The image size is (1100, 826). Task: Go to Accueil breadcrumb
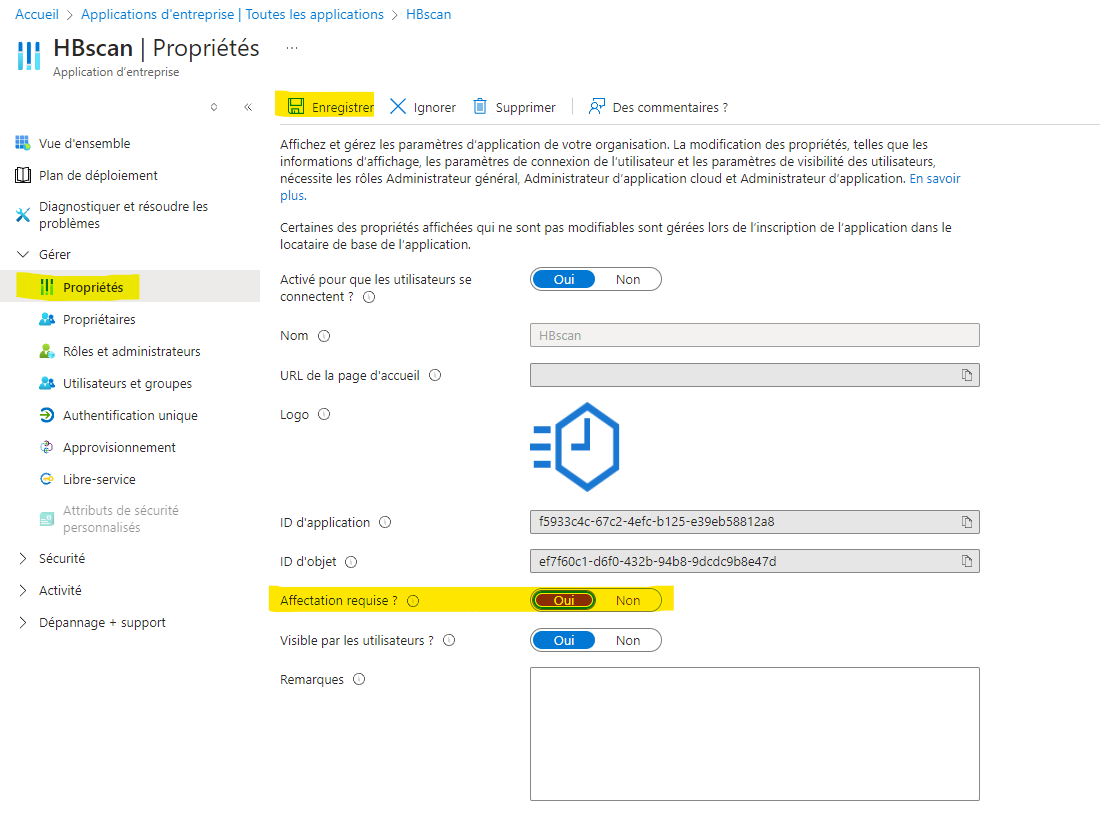pyautogui.click(x=36, y=14)
